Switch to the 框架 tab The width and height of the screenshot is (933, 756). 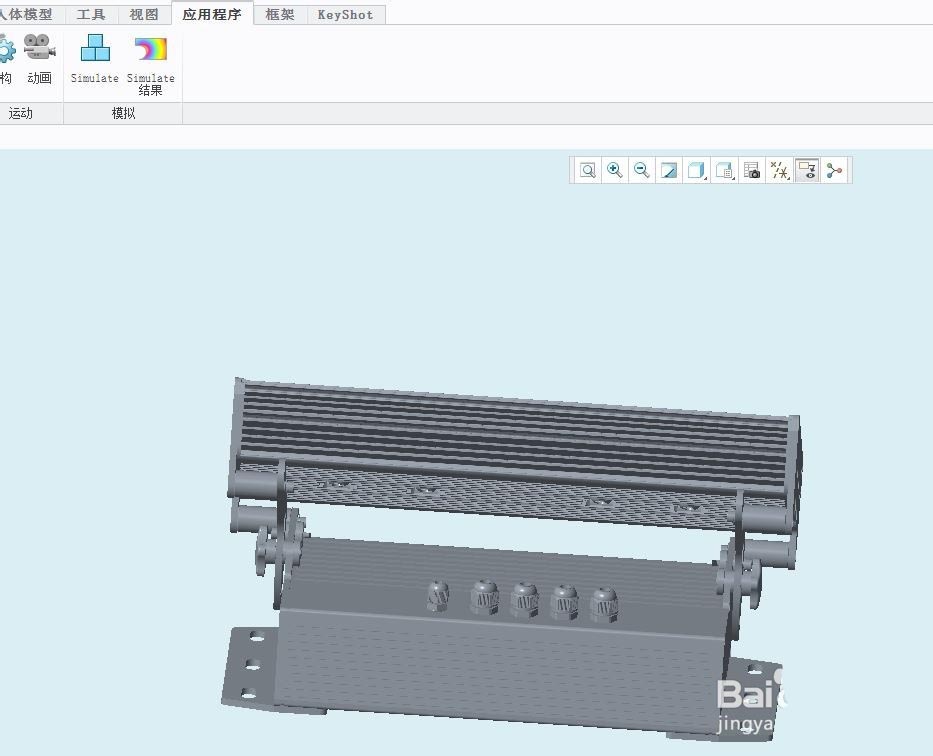click(x=280, y=14)
